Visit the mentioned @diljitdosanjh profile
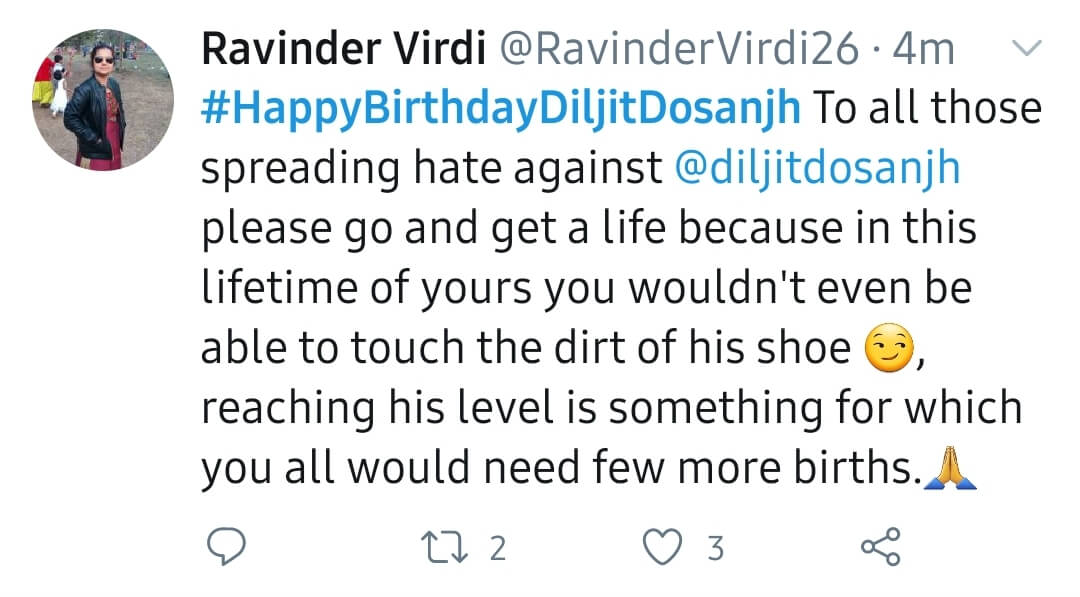This screenshot has width=1080, height=597. coord(818,169)
